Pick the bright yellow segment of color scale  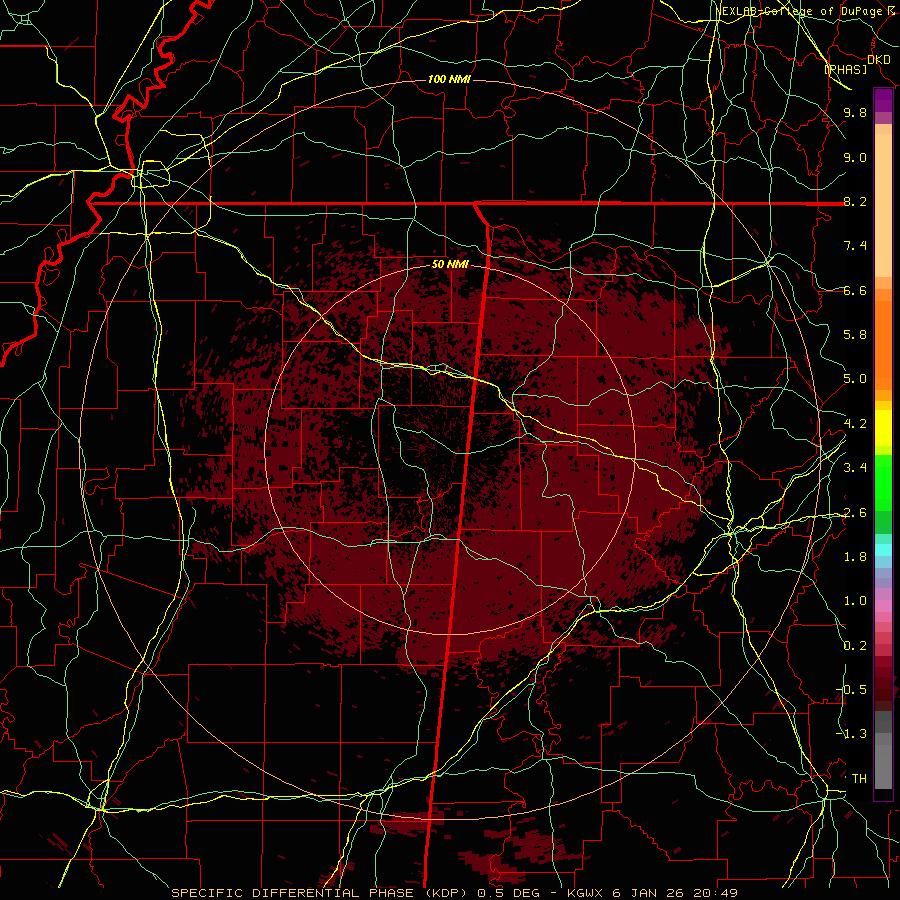coord(883,428)
